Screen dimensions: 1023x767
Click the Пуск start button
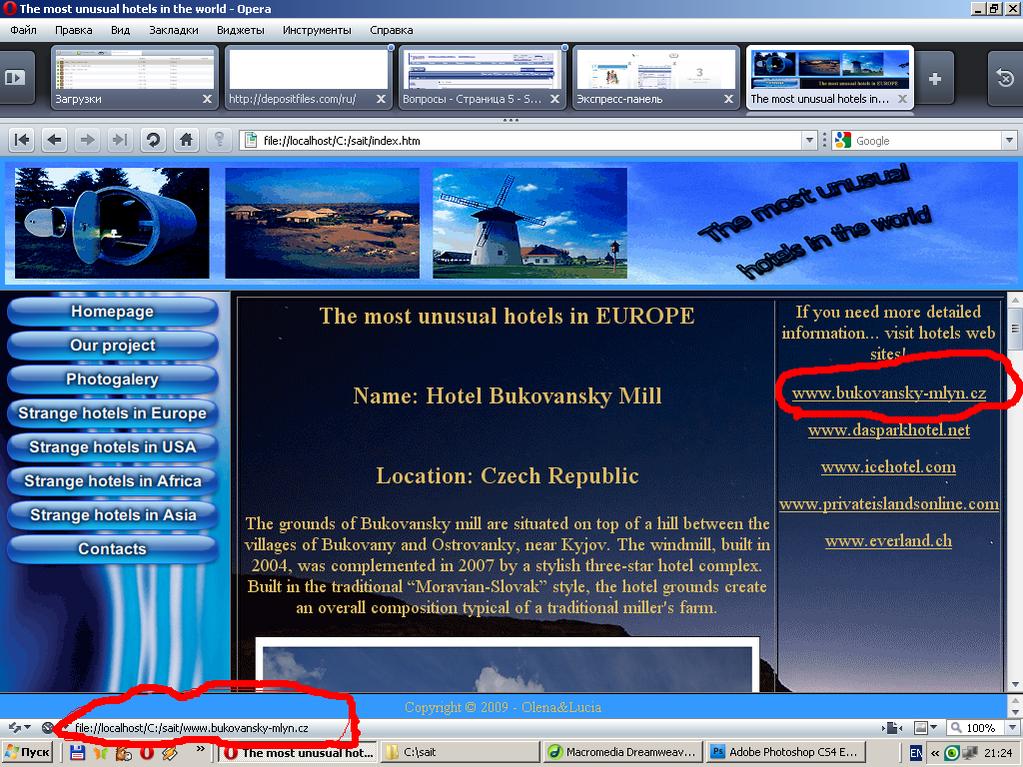tap(28, 752)
